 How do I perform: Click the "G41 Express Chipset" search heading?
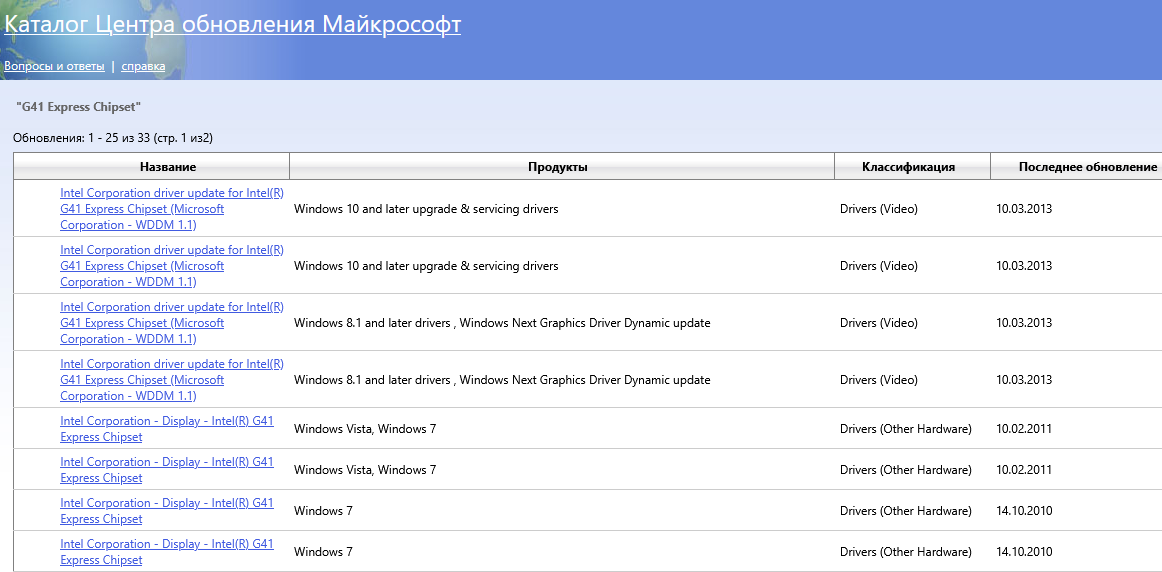[x=79, y=106]
